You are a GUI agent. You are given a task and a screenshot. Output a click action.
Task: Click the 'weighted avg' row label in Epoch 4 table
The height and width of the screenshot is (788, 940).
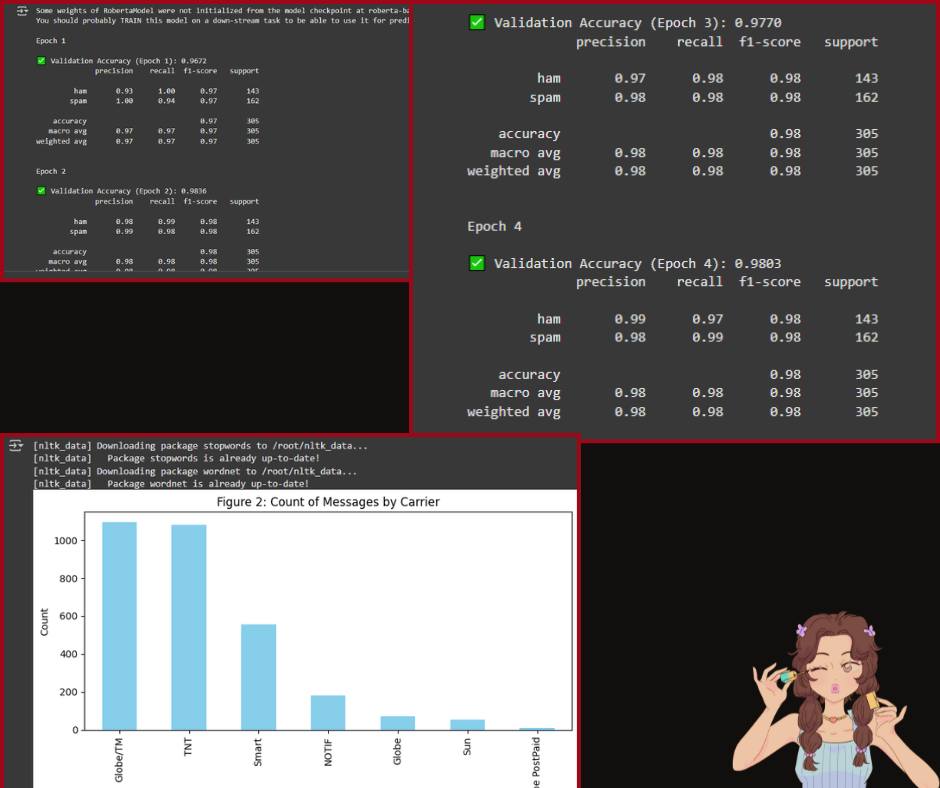point(514,411)
